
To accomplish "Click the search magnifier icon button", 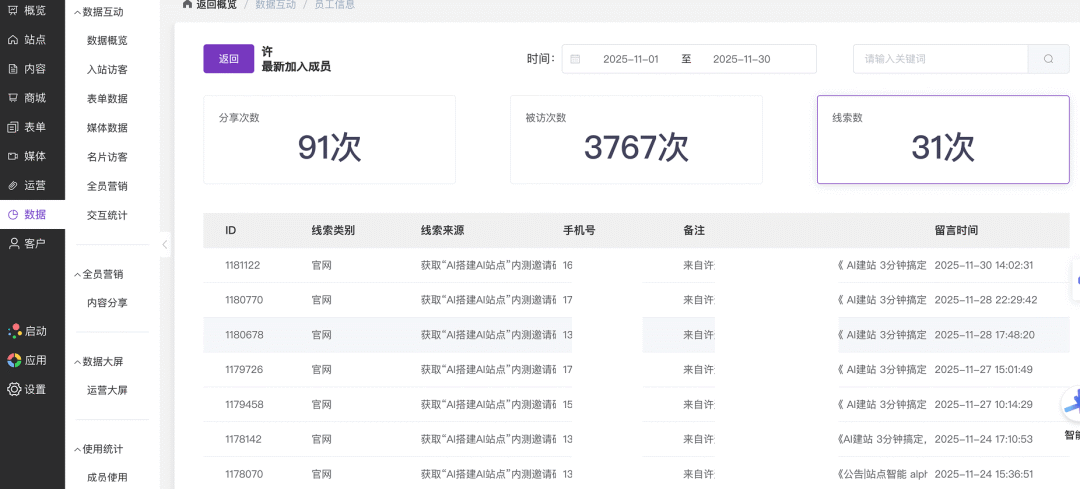I will tap(1048, 59).
